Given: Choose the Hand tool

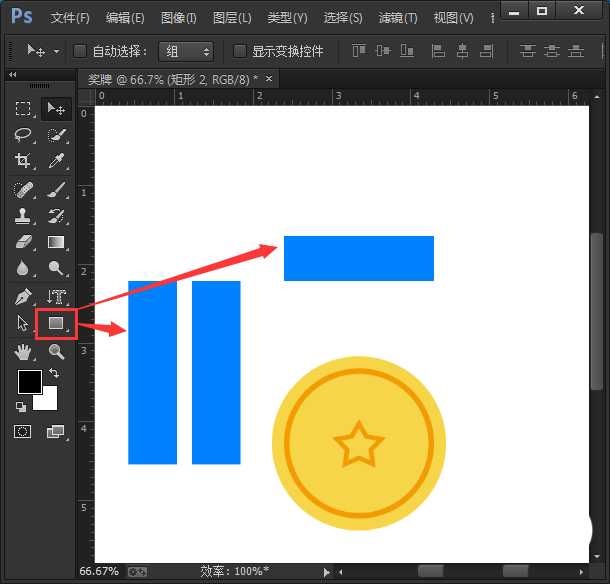Looking at the screenshot, I should pos(24,351).
